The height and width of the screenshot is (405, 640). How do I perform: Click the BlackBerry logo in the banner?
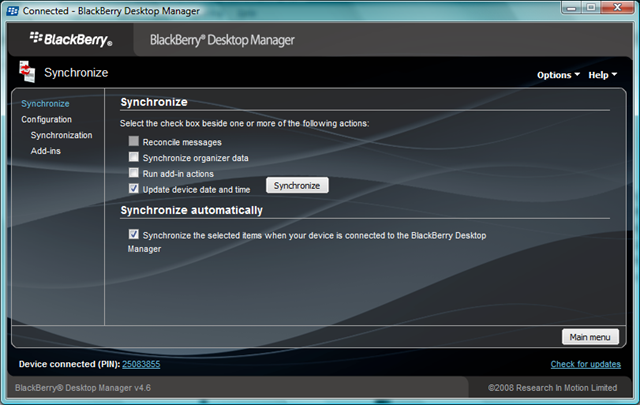click(x=71, y=39)
